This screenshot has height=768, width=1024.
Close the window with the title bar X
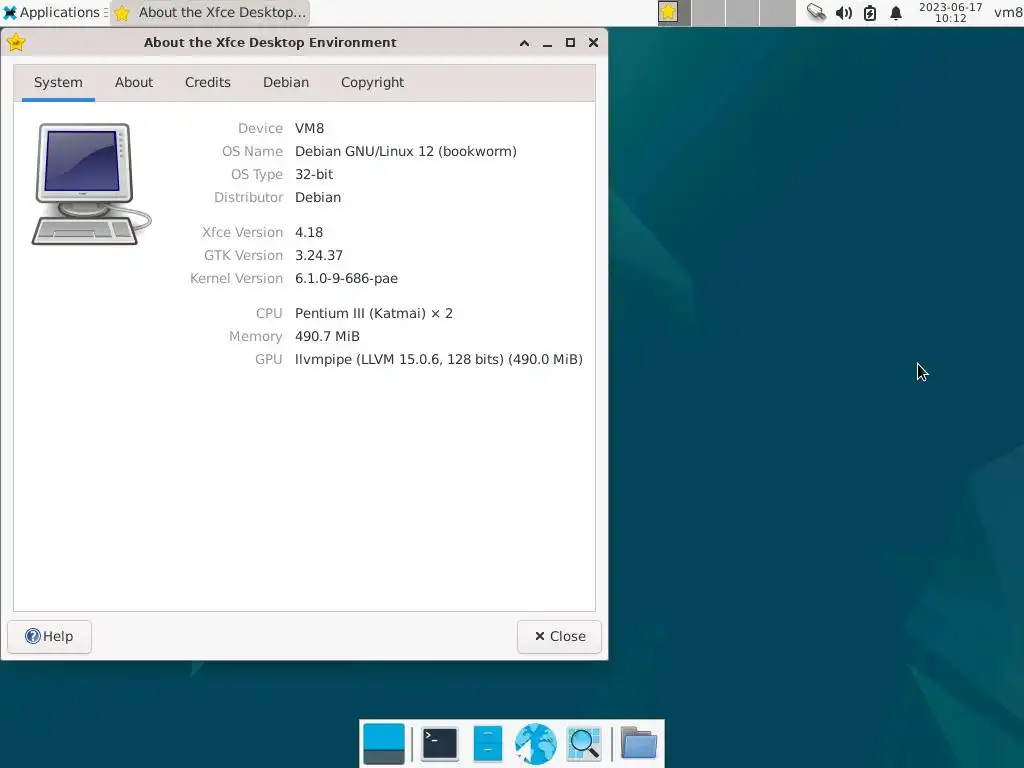593,43
